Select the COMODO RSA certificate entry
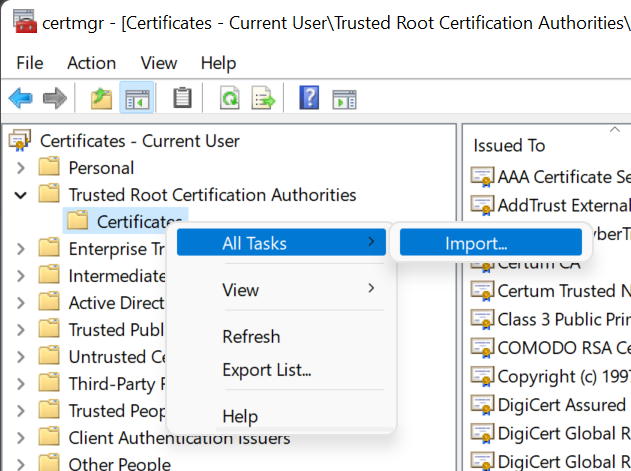Screen dimensions: 631x471 tap(563, 348)
